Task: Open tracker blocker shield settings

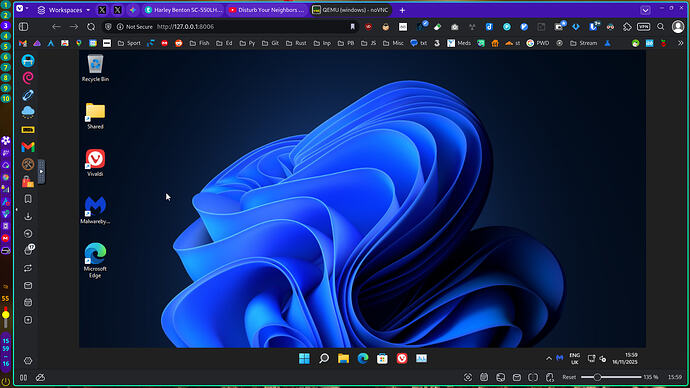Action: click(x=108, y=27)
